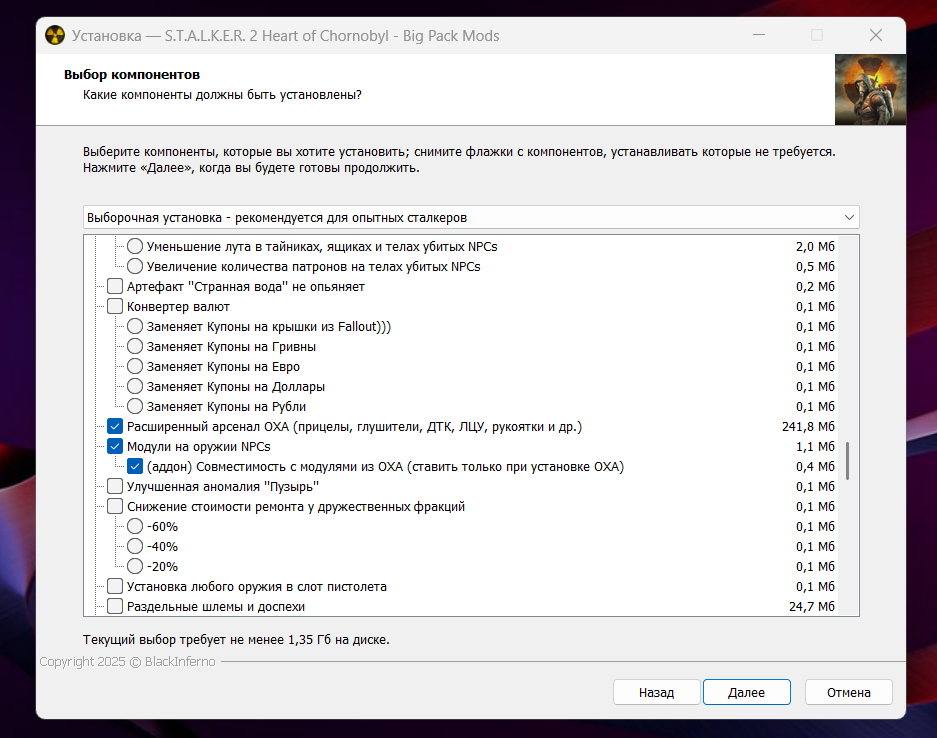
Task: Click the 241,8 Мб size value
Action: [x=808, y=427]
